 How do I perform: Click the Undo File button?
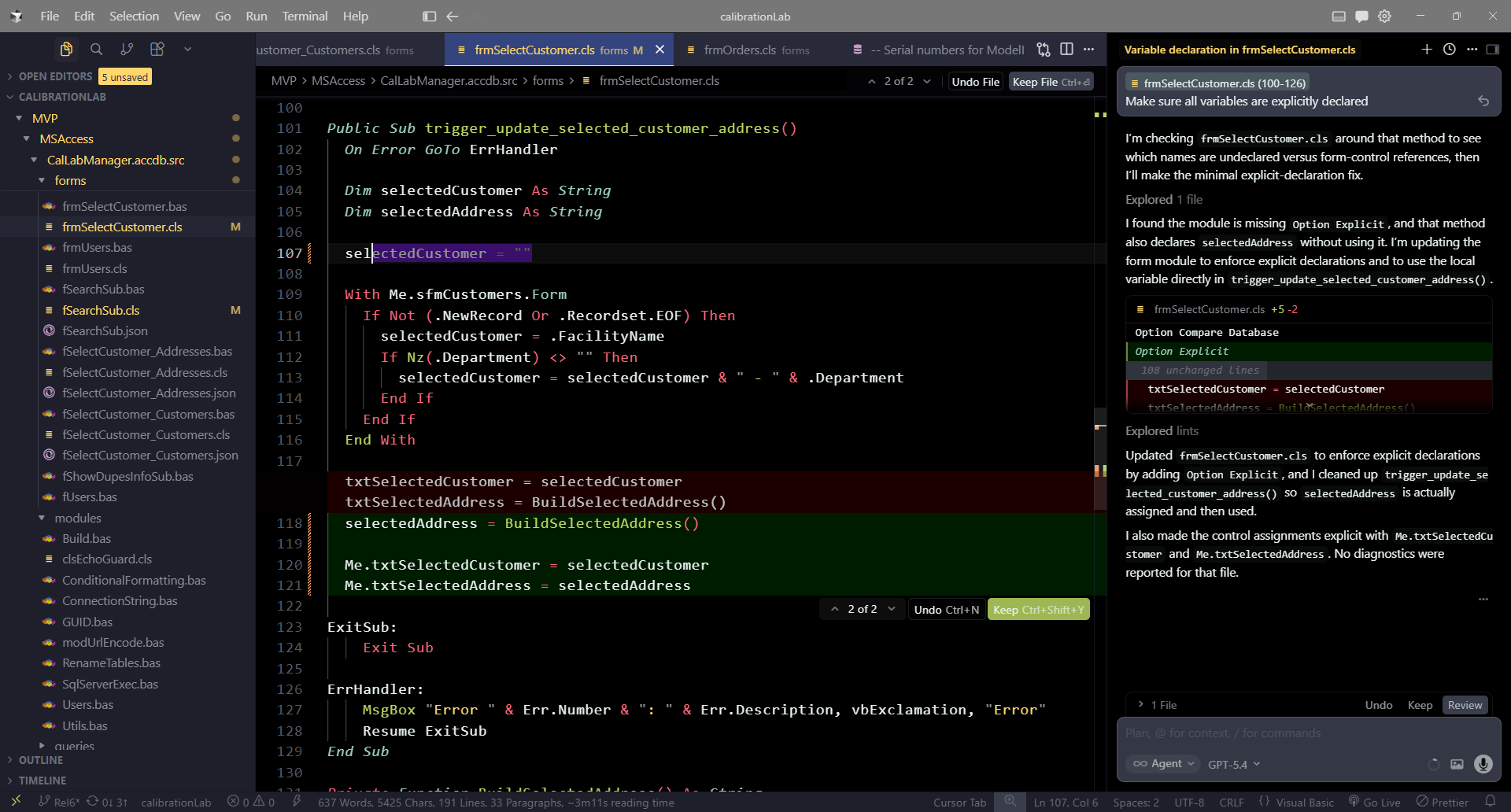pyautogui.click(x=975, y=82)
